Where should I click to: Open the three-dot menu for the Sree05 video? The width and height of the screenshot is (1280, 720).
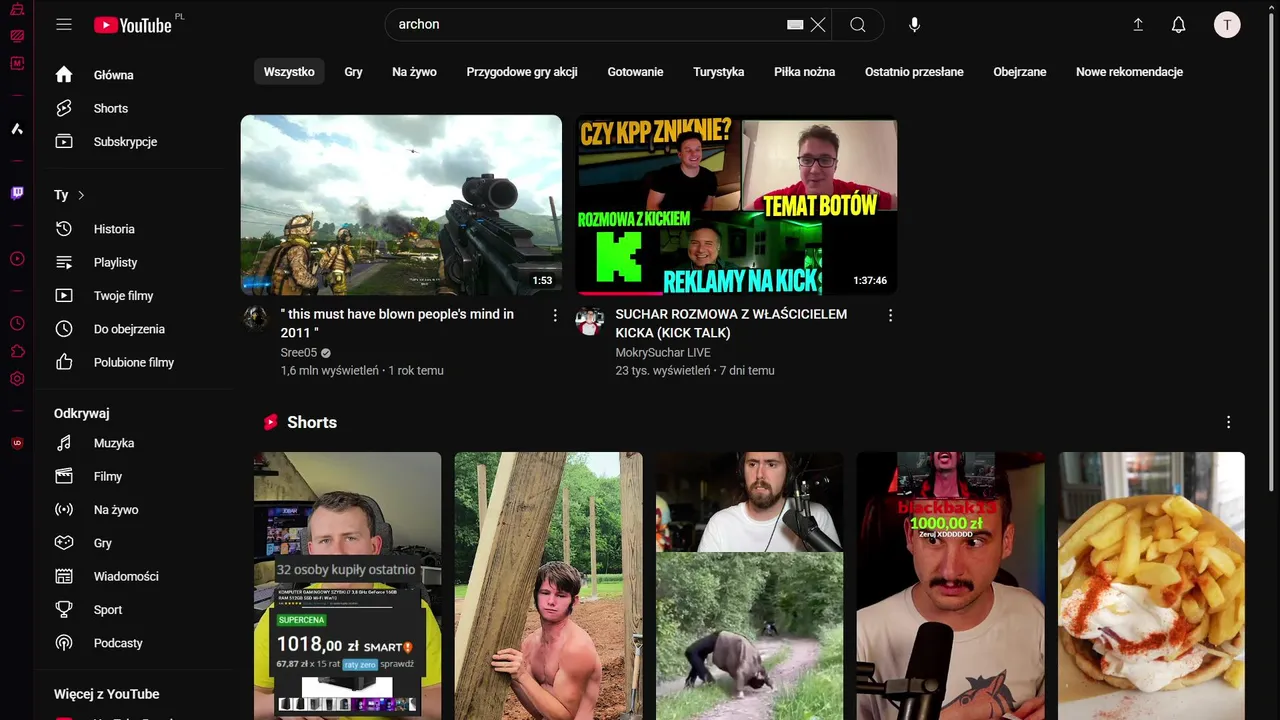pos(555,315)
